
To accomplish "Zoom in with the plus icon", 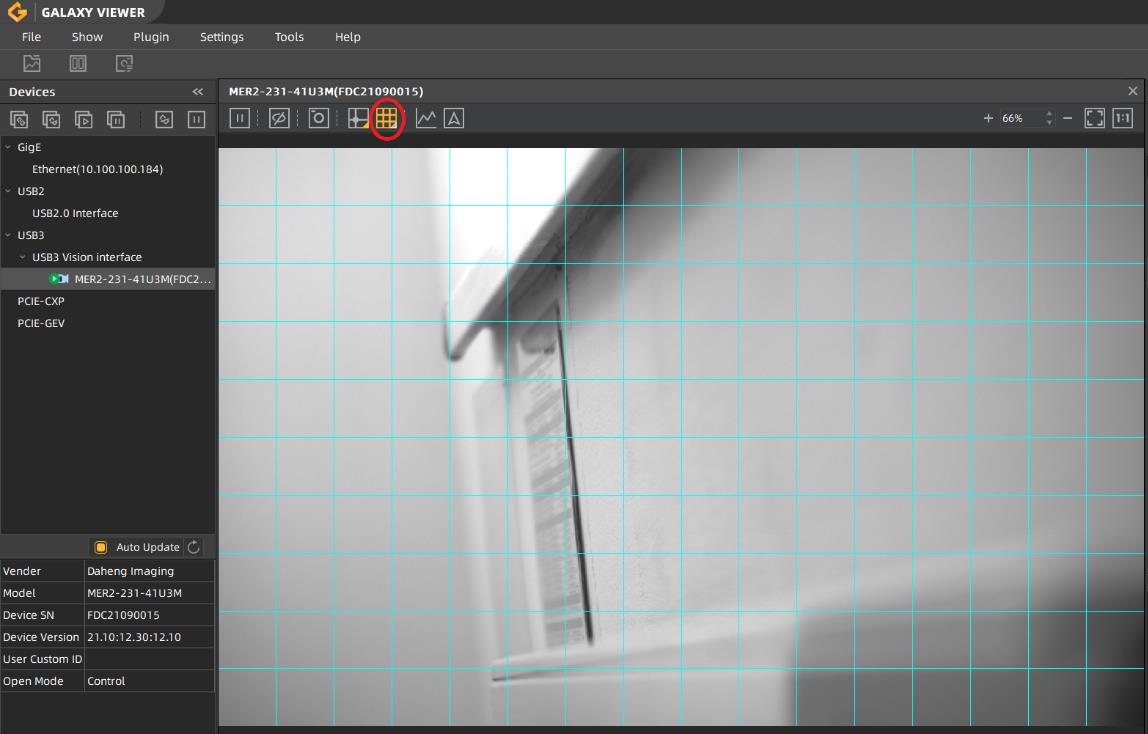I will click(x=988, y=118).
